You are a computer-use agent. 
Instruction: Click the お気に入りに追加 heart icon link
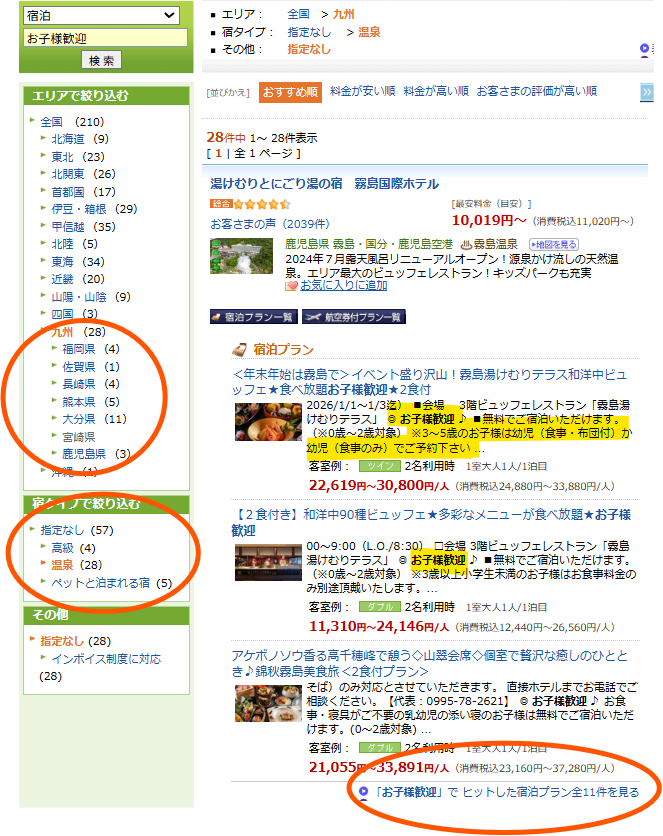tap(336, 285)
